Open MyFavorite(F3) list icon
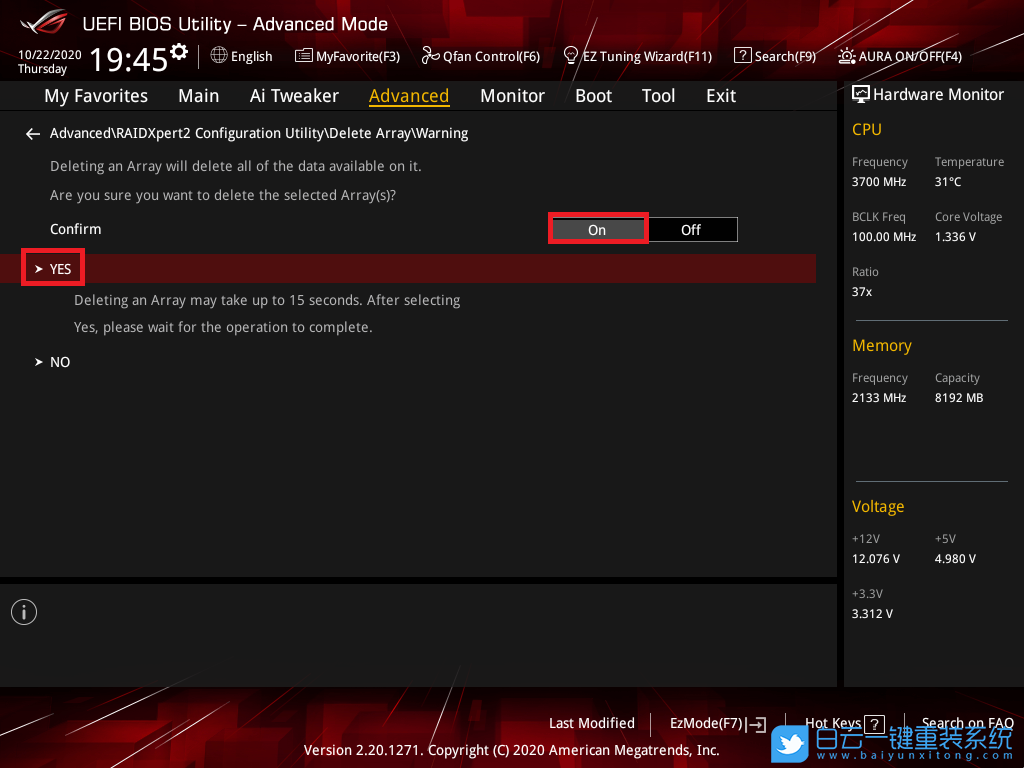The width and height of the screenshot is (1024, 768). [304, 56]
